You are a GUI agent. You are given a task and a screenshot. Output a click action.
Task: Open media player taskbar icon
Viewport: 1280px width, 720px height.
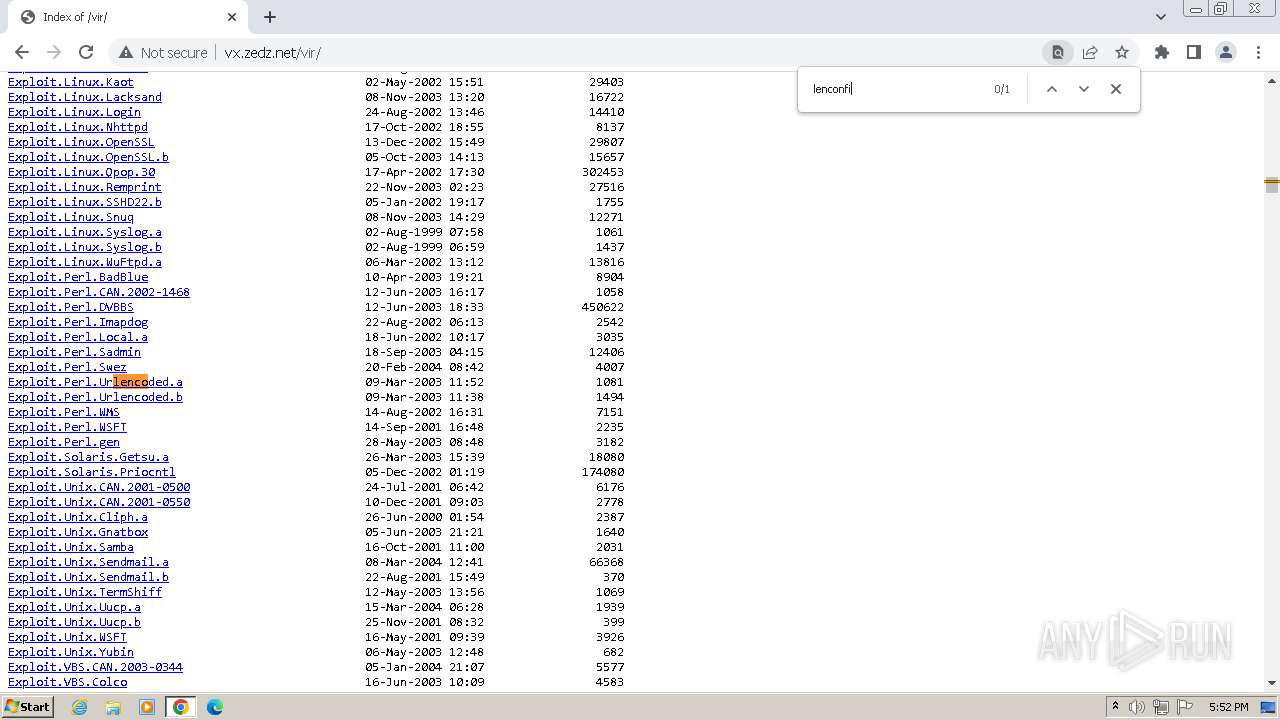147,707
